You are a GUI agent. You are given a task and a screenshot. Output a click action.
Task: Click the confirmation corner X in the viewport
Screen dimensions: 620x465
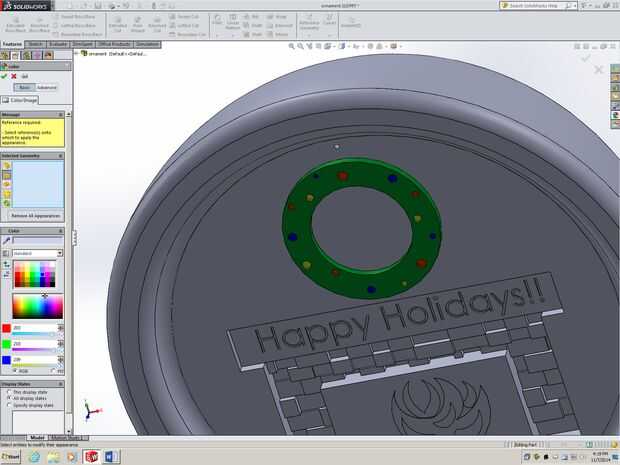coord(599,70)
